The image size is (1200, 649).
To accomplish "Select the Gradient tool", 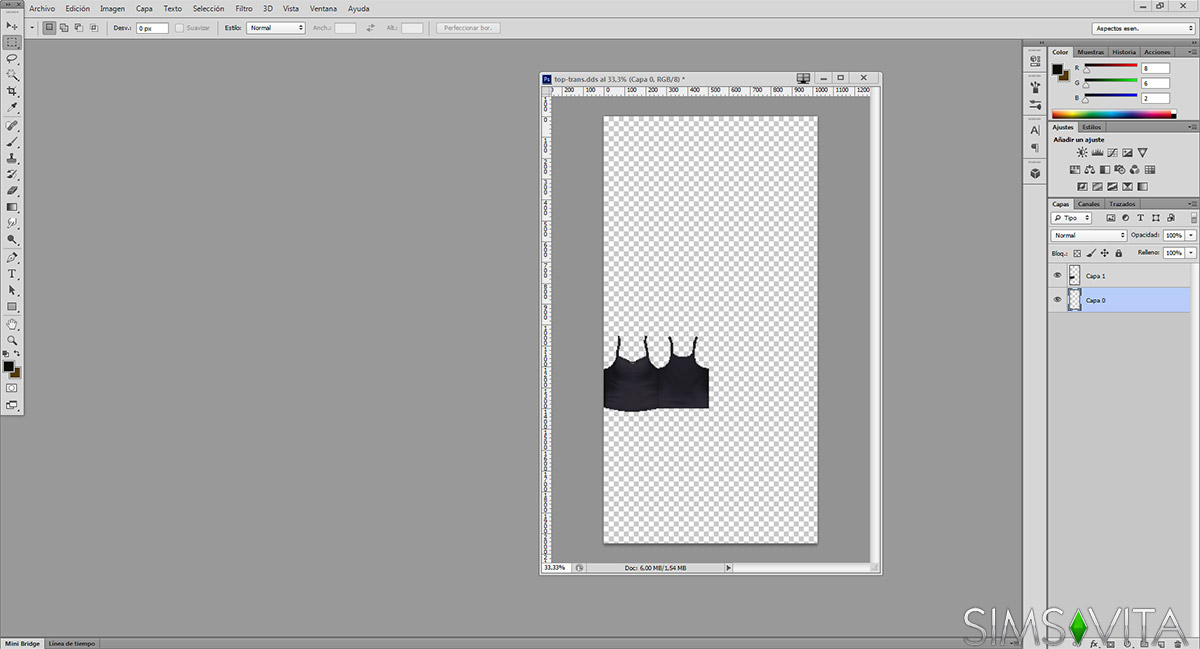I will pyautogui.click(x=12, y=207).
